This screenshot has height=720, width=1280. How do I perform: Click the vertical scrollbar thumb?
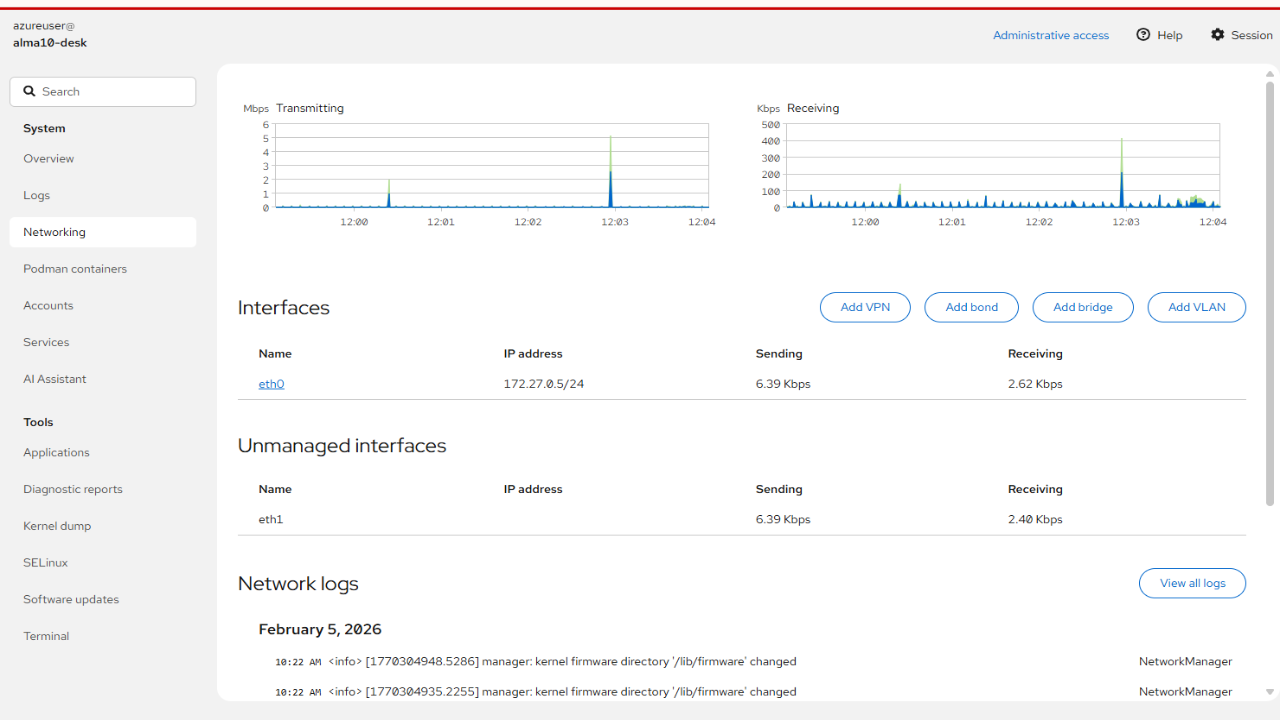tap(1270, 294)
